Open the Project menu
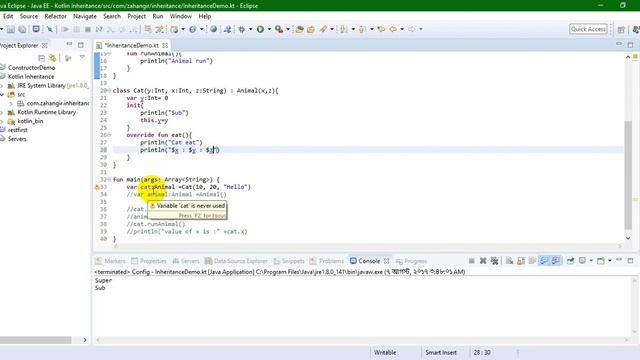The width and height of the screenshot is (640, 360). tap(136, 16)
